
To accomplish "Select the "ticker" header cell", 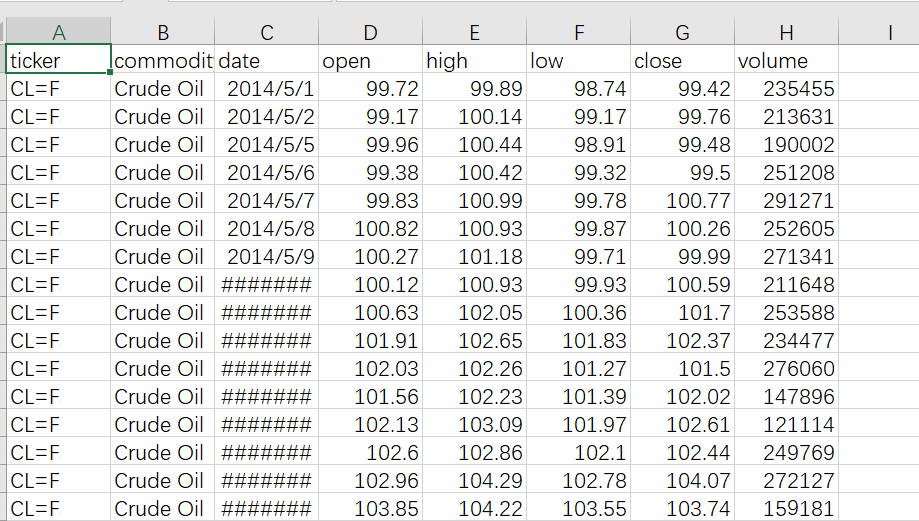I will pyautogui.click(x=58, y=61).
